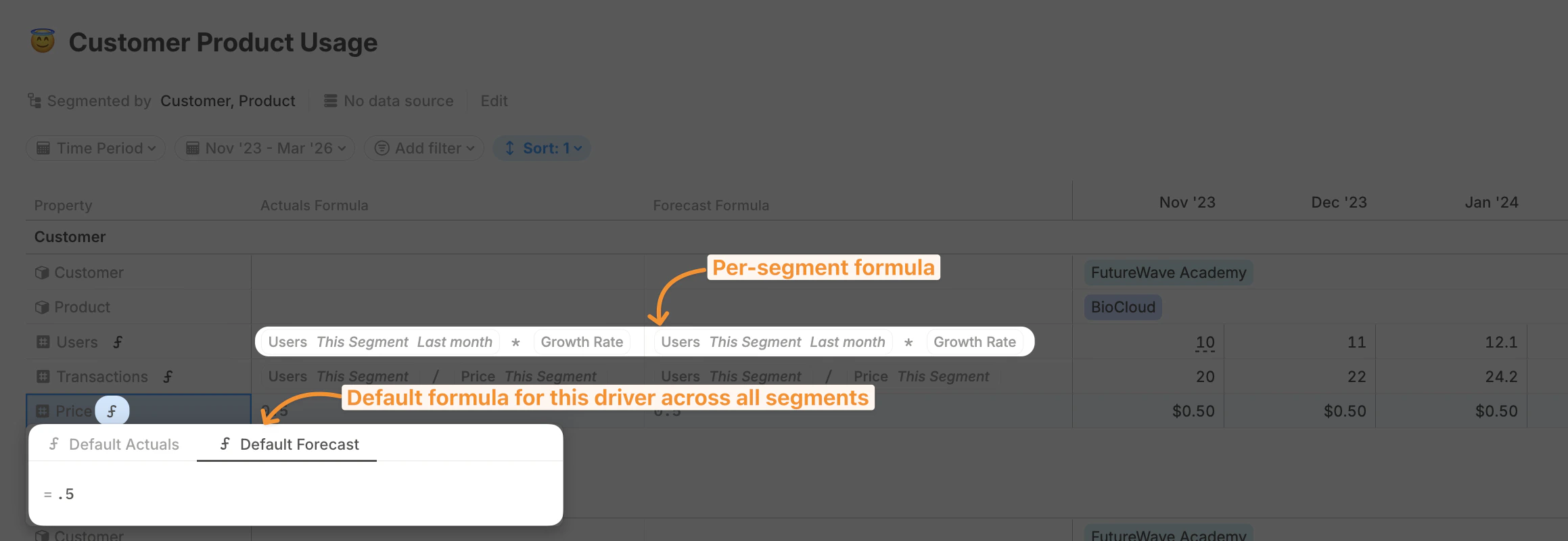Click the cube icon beside the Product property
This screenshot has height=541, width=1568.
41,306
